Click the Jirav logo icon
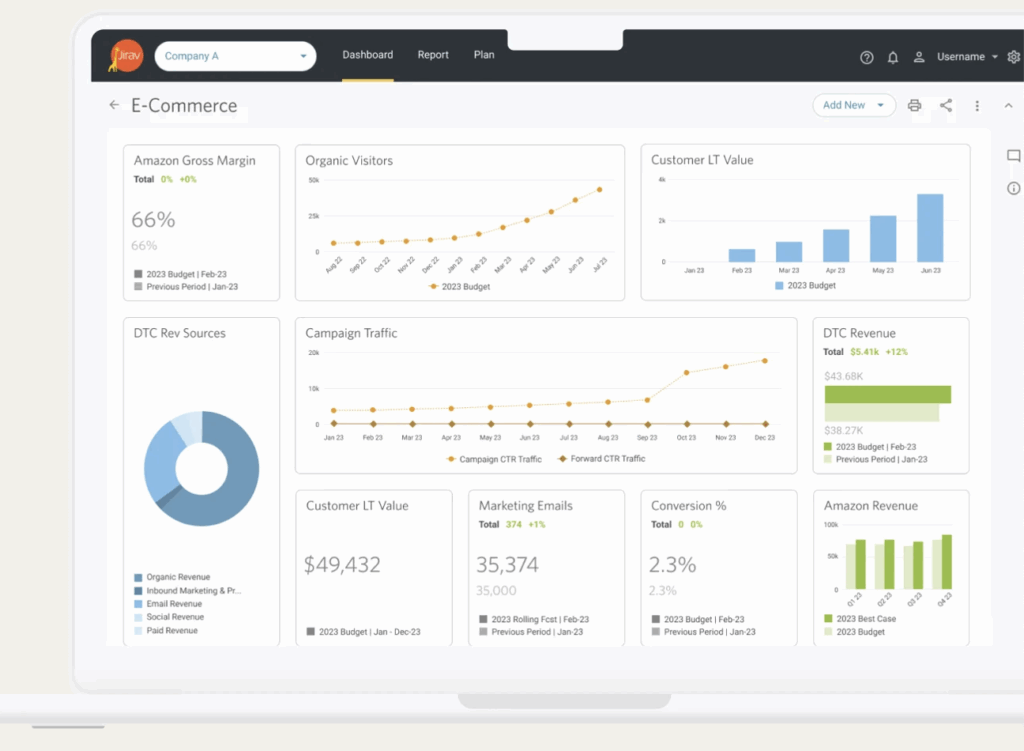 [x=127, y=56]
